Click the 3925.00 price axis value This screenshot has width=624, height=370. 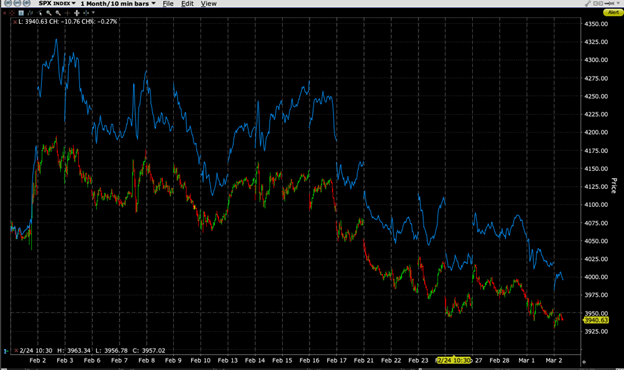click(x=596, y=331)
